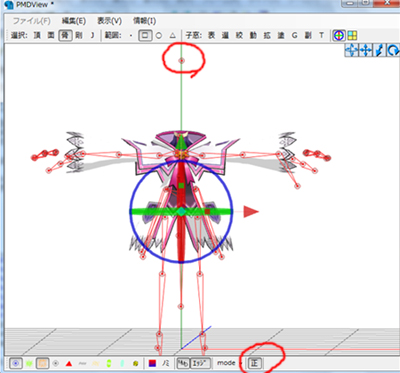Select the yellow four-square grid icon
The width and height of the screenshot is (400, 373).
coord(352,35)
